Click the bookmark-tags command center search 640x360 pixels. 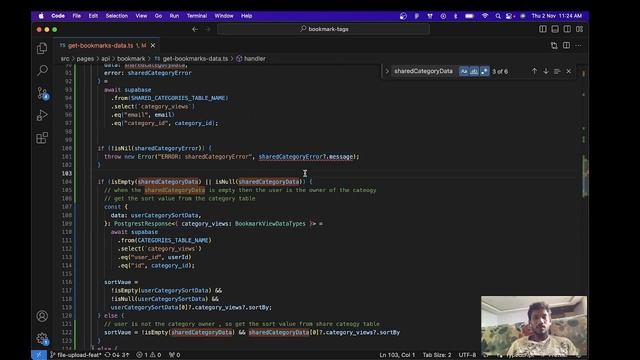tap(324, 29)
